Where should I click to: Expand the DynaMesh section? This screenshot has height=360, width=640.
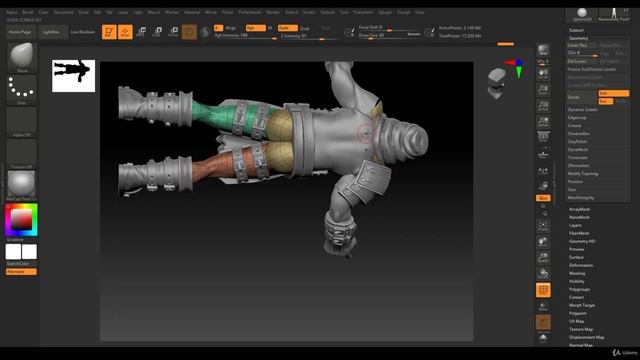tap(578, 149)
